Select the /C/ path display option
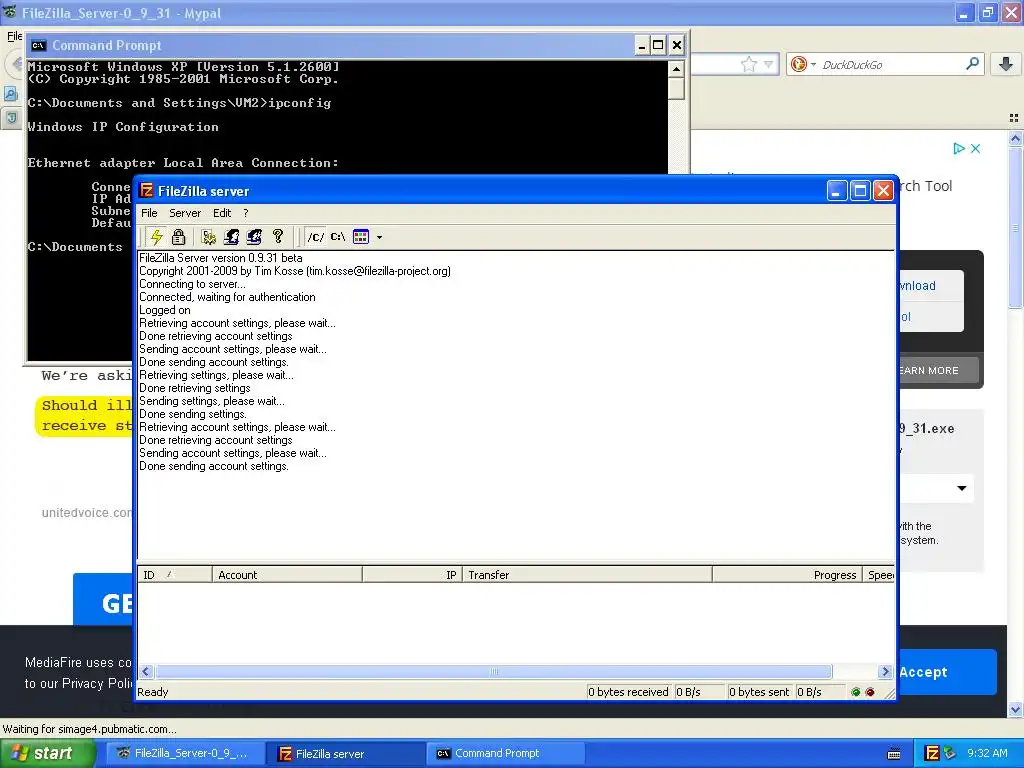This screenshot has height=768, width=1024. [x=315, y=236]
